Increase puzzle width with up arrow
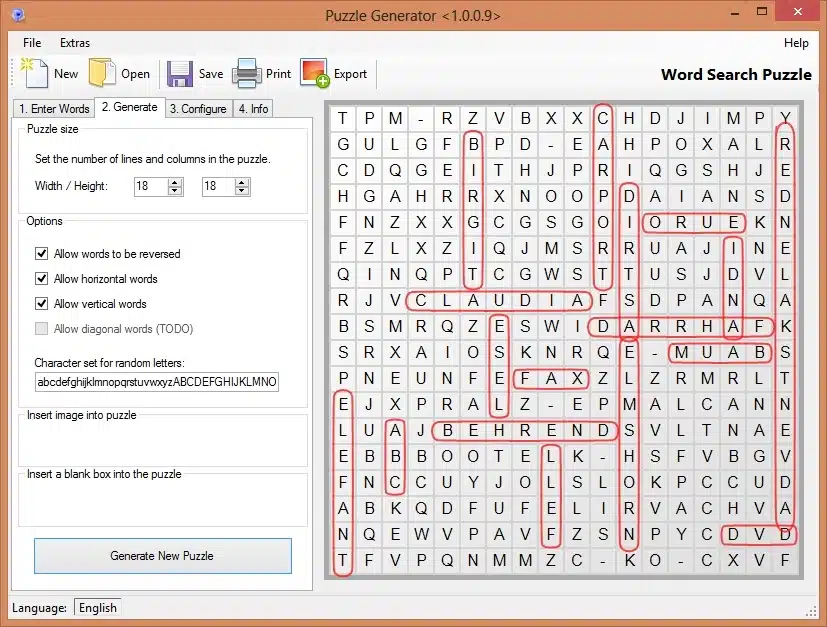827x627 pixels. [175, 182]
